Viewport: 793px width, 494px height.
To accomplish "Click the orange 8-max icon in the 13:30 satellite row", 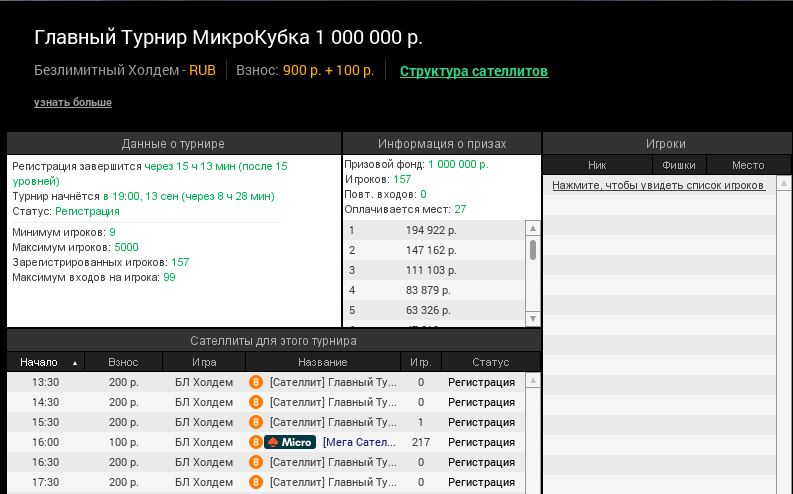I will (255, 382).
